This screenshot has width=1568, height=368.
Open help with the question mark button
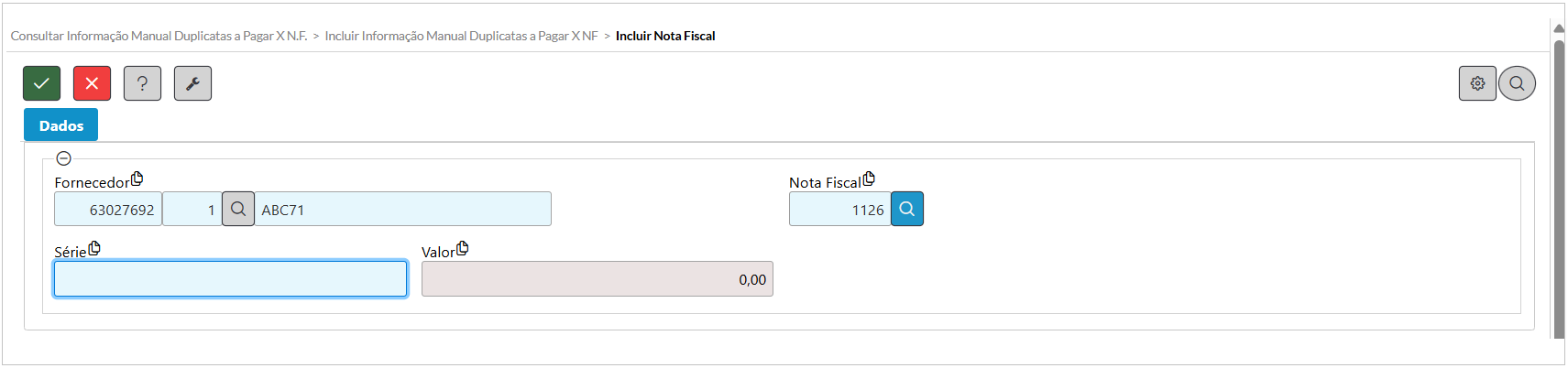click(x=142, y=83)
